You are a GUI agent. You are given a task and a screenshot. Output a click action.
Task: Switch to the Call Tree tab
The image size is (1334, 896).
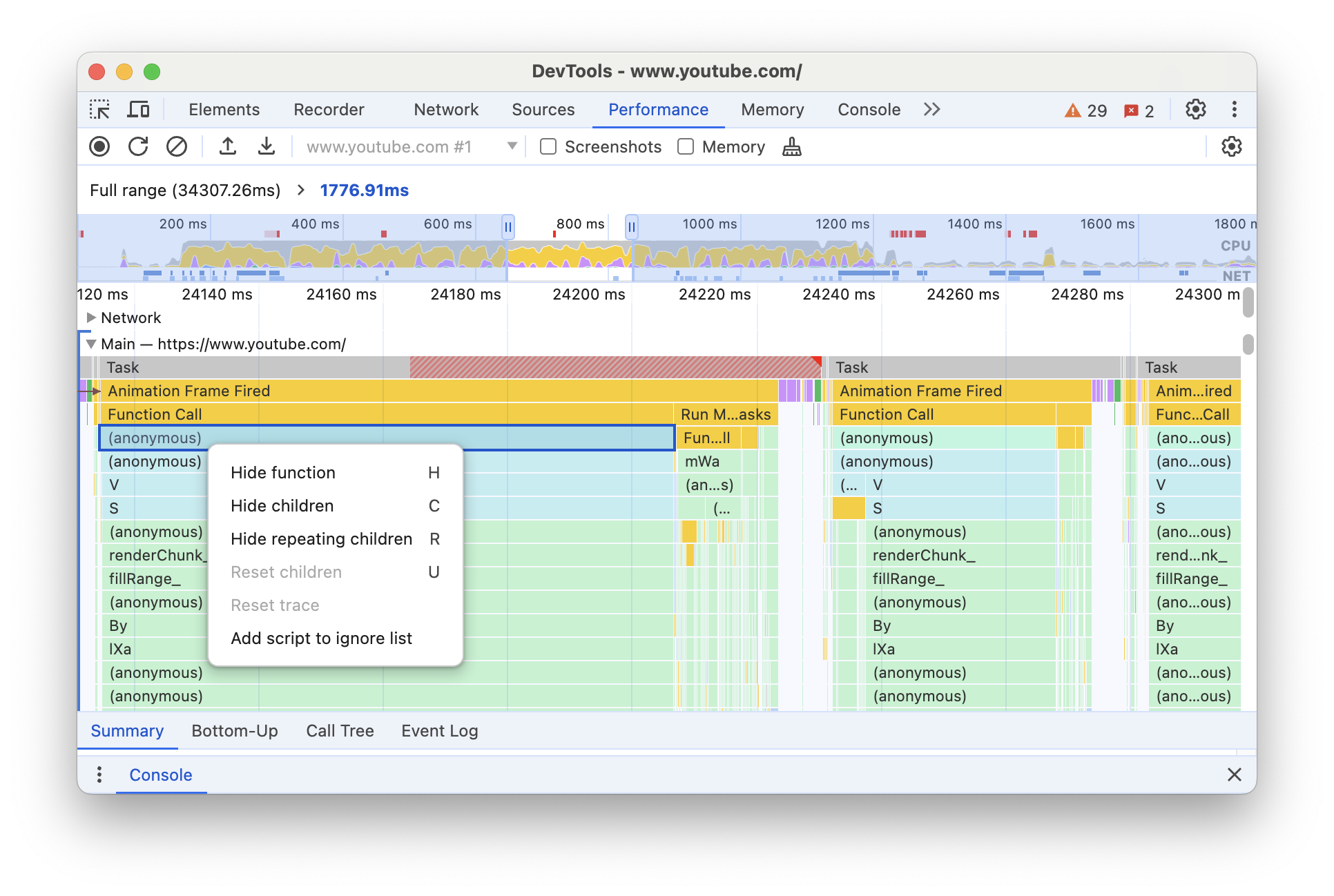point(340,730)
